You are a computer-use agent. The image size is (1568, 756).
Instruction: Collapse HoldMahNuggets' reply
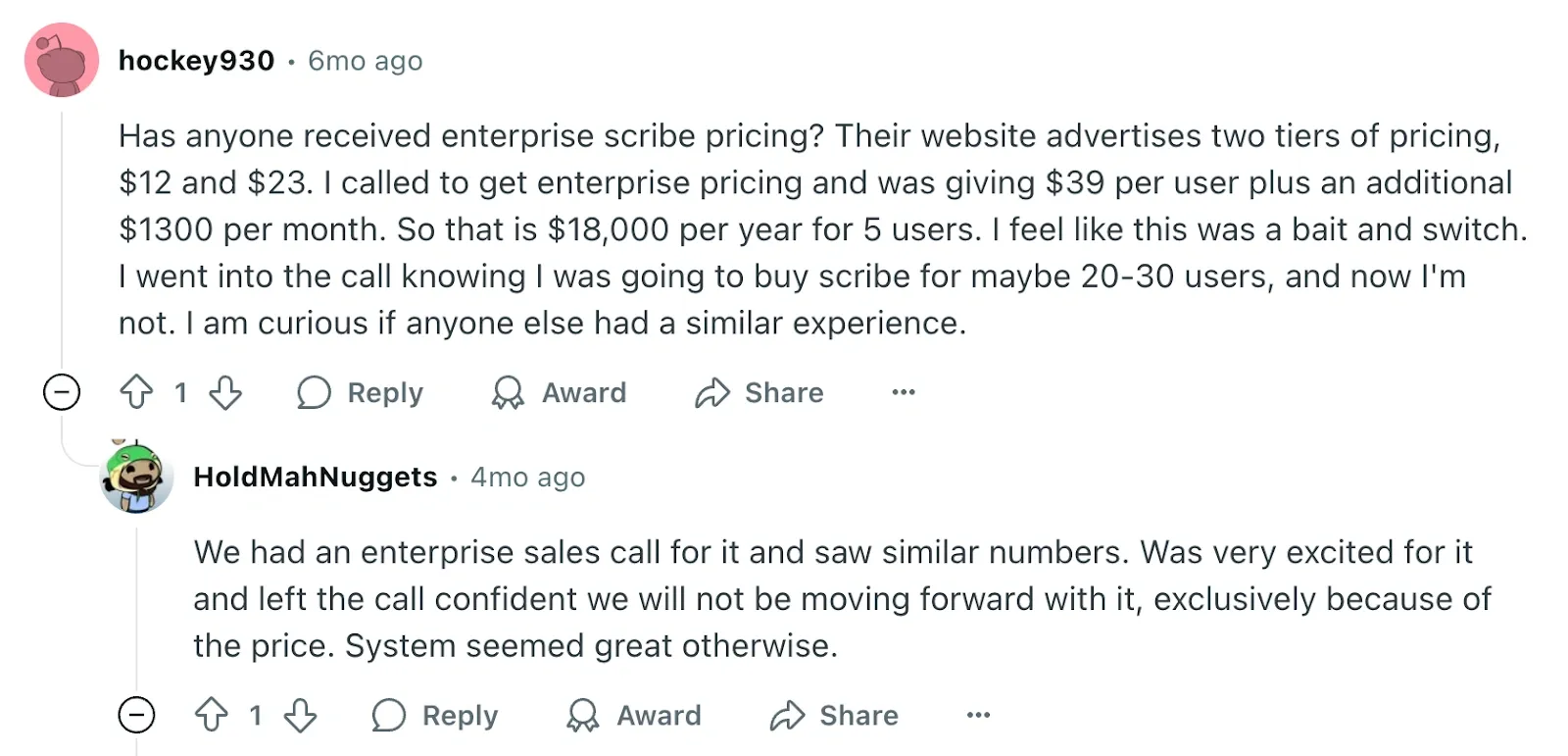tap(136, 715)
